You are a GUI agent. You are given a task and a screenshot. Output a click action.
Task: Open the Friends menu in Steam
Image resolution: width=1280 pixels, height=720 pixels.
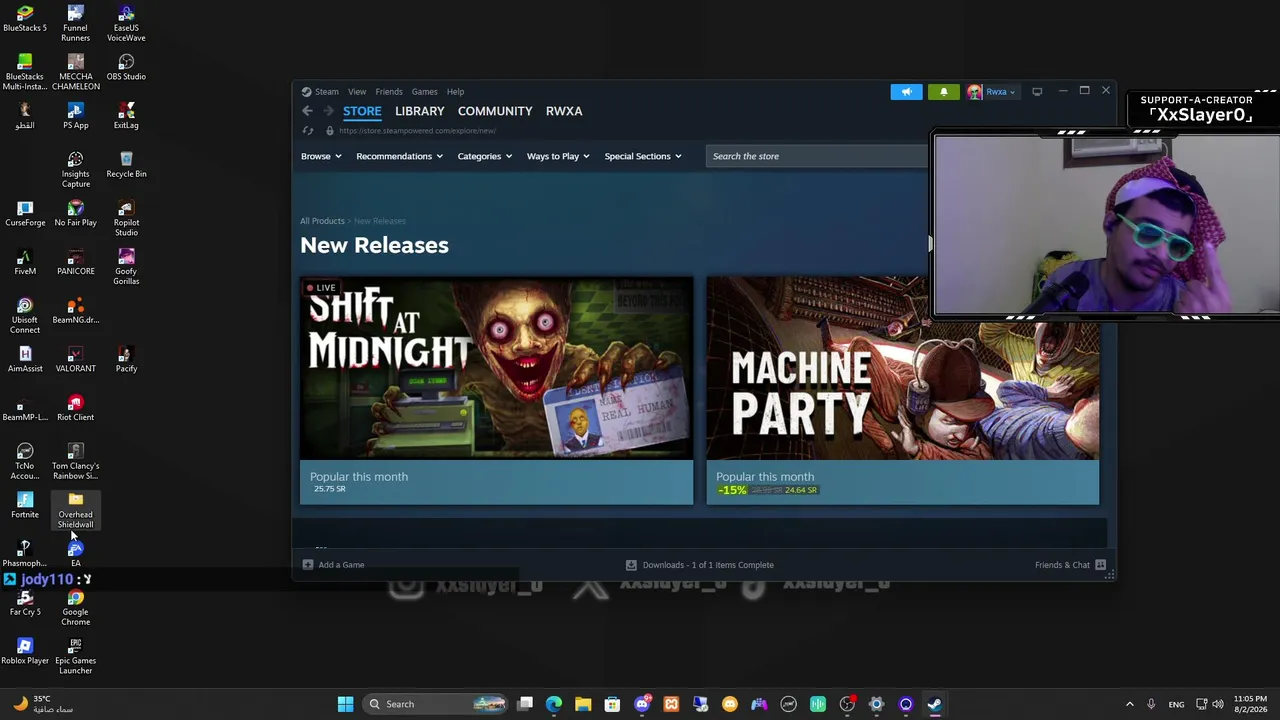pyautogui.click(x=389, y=92)
